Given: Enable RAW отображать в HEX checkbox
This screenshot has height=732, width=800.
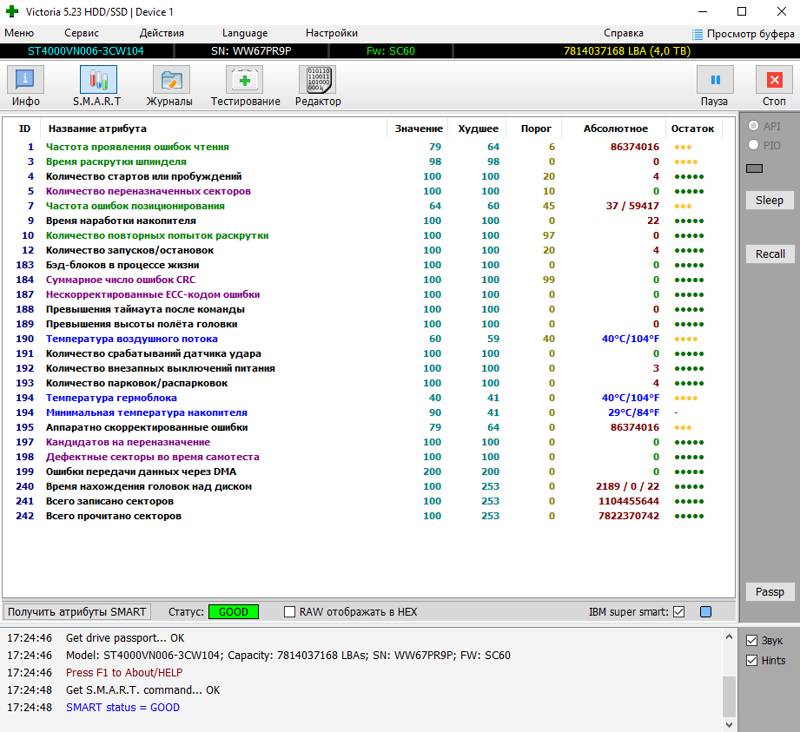Looking at the screenshot, I should 290,612.
